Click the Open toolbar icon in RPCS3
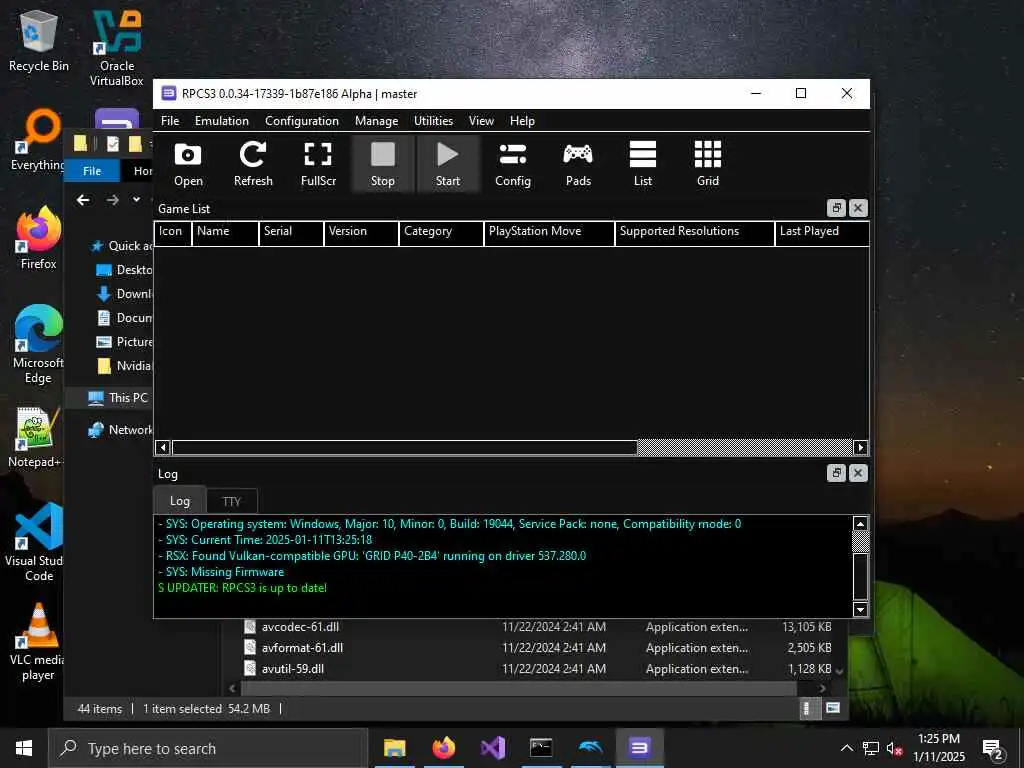 (x=188, y=164)
